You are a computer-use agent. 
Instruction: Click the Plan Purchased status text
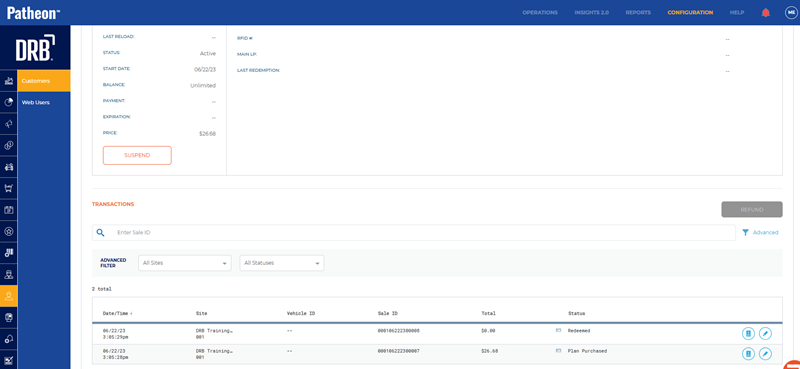tap(587, 351)
